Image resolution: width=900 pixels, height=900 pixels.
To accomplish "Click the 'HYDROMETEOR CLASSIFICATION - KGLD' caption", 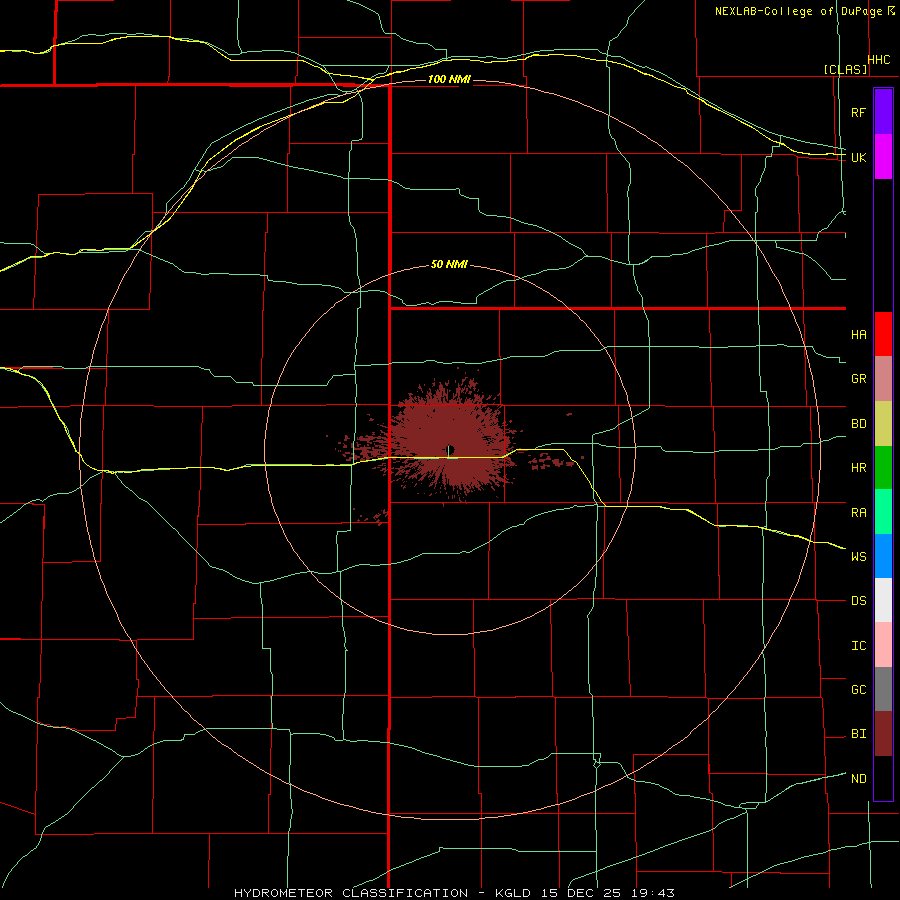I will pos(383,893).
